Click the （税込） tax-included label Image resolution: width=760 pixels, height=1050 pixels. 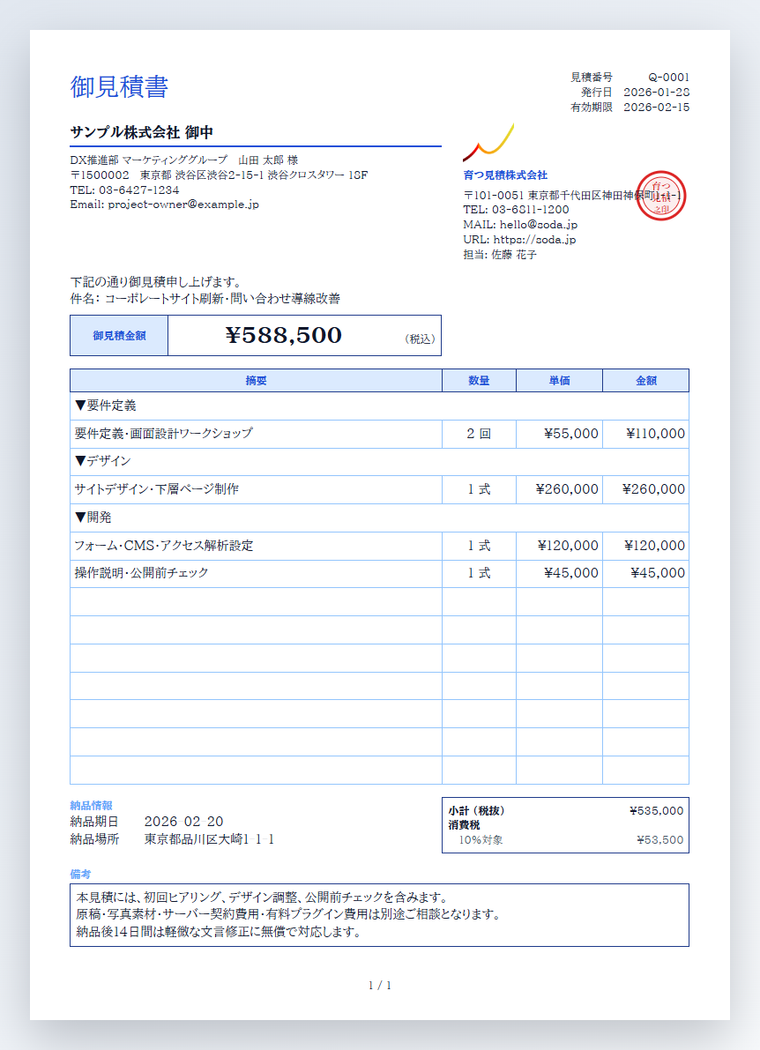420,339
